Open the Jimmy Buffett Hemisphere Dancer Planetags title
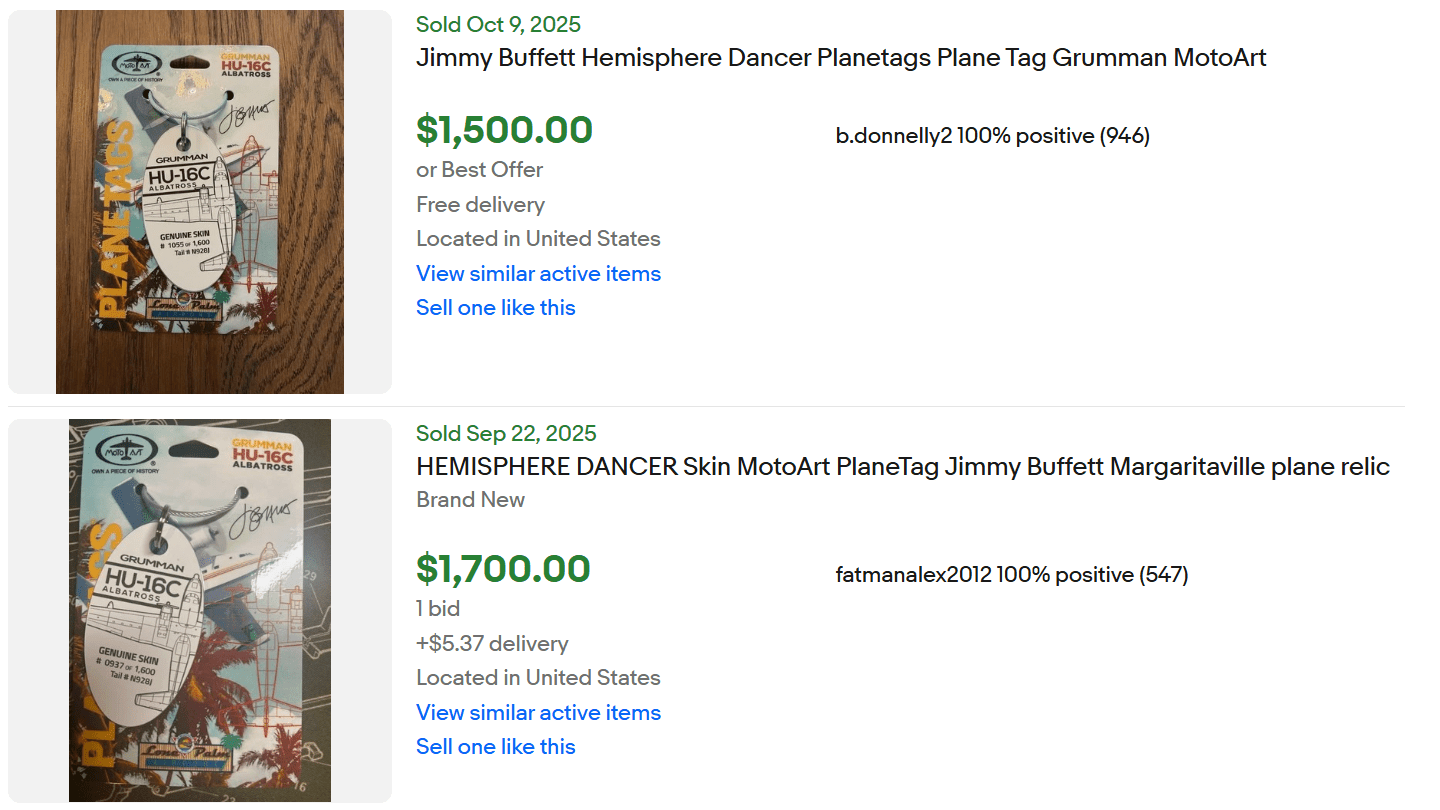 841,58
